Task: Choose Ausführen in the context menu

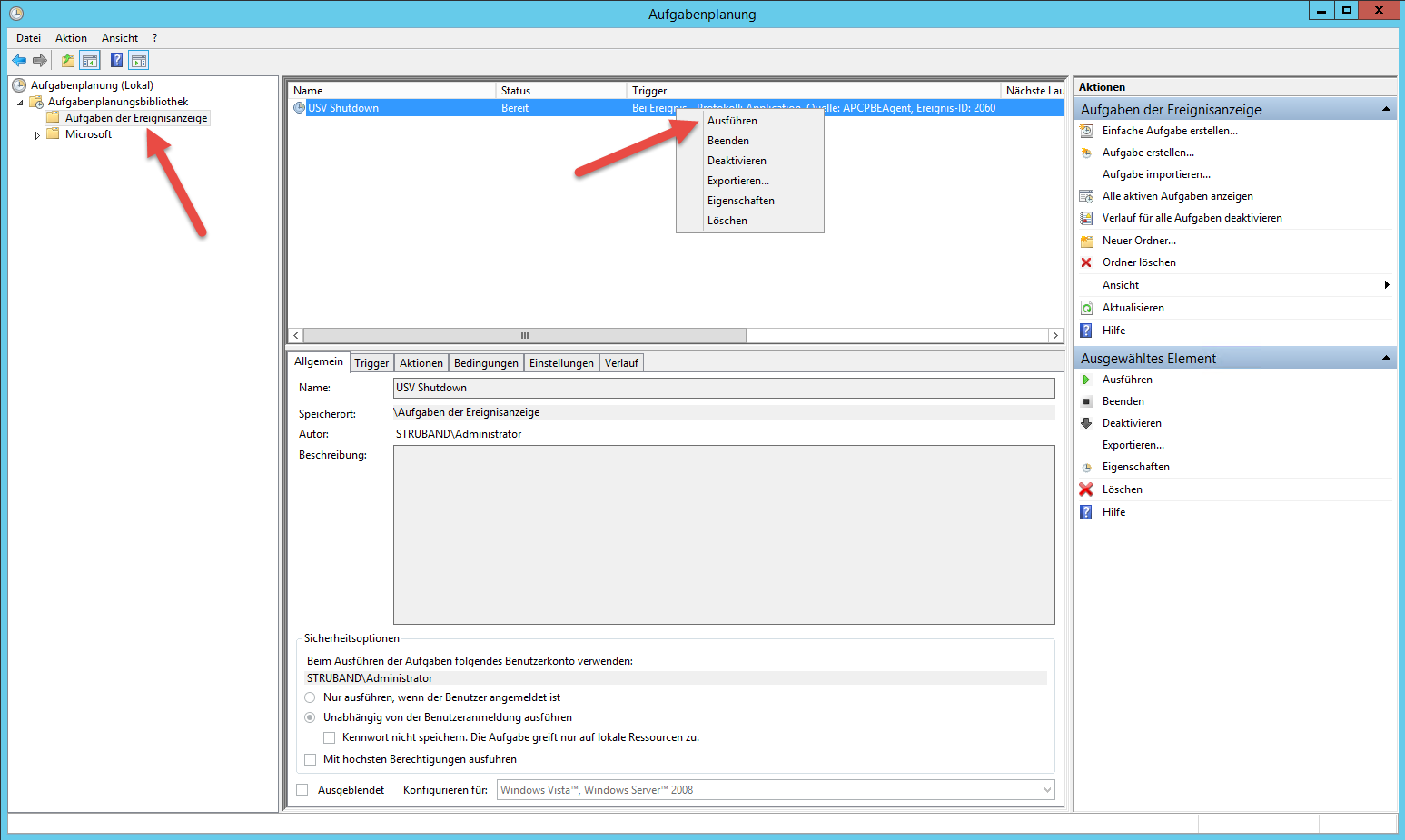Action: click(732, 121)
